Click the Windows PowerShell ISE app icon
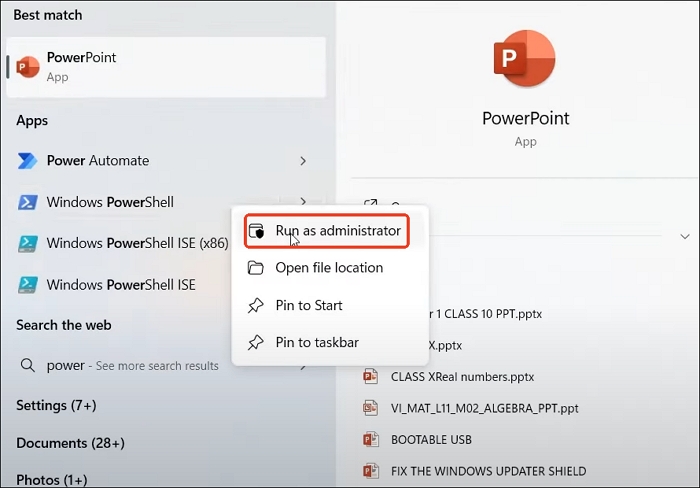Viewport: 700px width, 488px height. tap(28, 285)
